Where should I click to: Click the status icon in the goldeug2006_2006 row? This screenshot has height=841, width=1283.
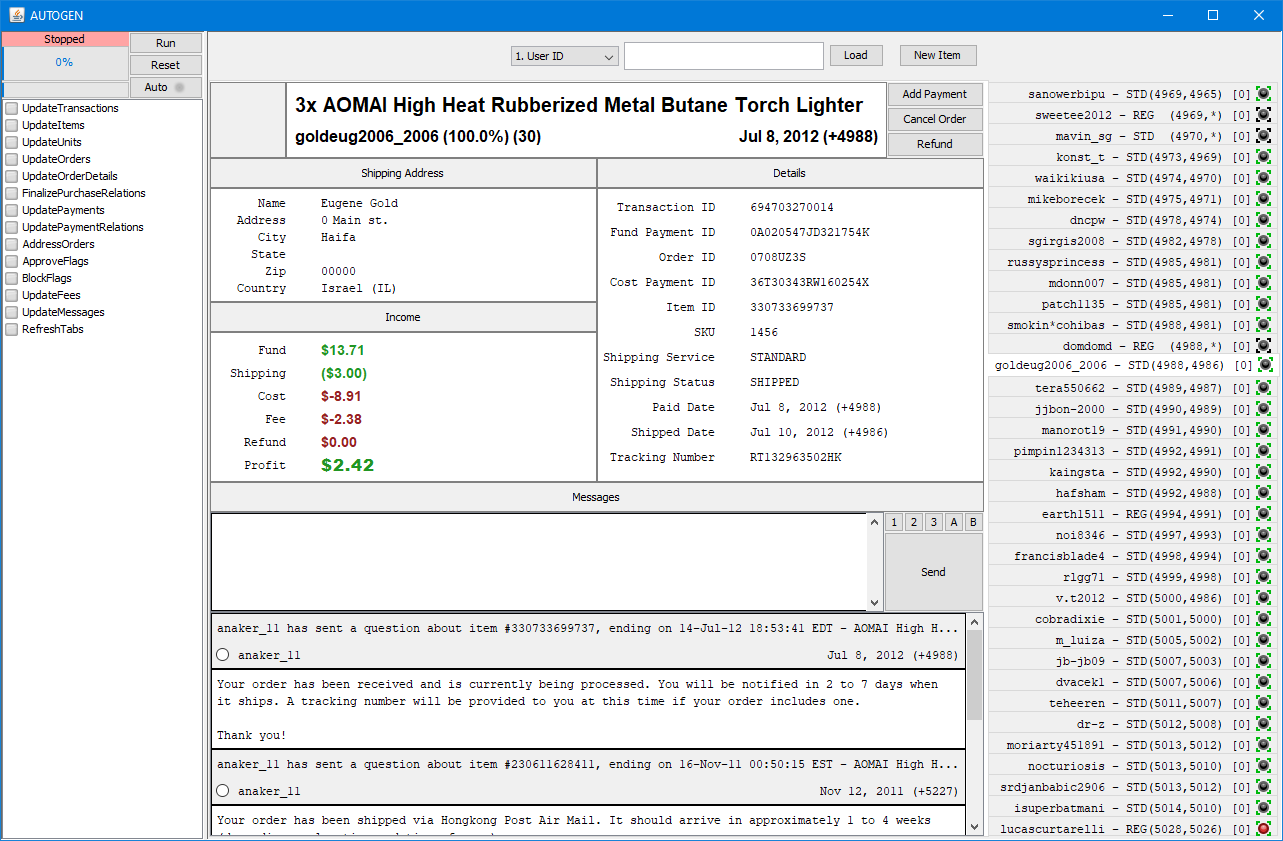click(1264, 365)
